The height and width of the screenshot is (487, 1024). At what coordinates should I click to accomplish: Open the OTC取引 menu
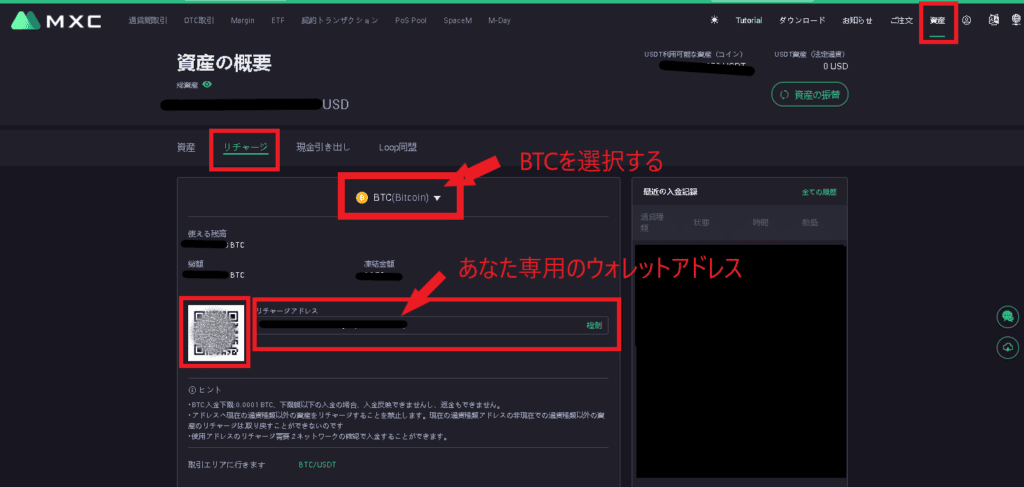pyautogui.click(x=199, y=20)
